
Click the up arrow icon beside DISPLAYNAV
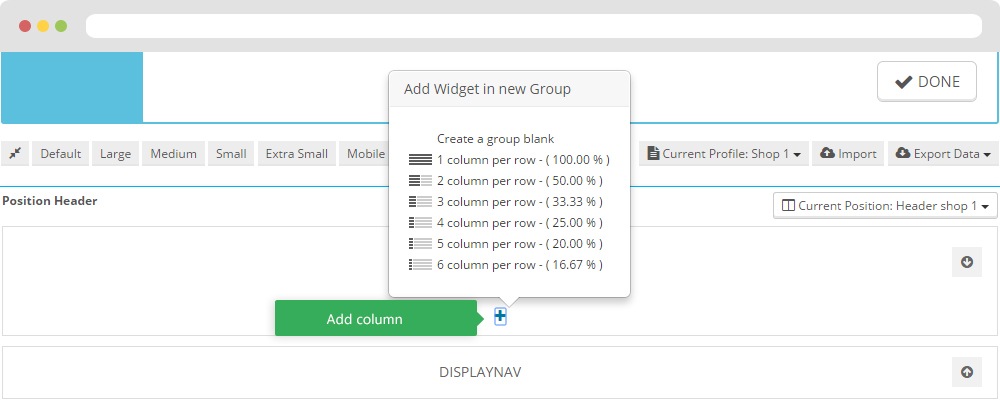coord(966,372)
